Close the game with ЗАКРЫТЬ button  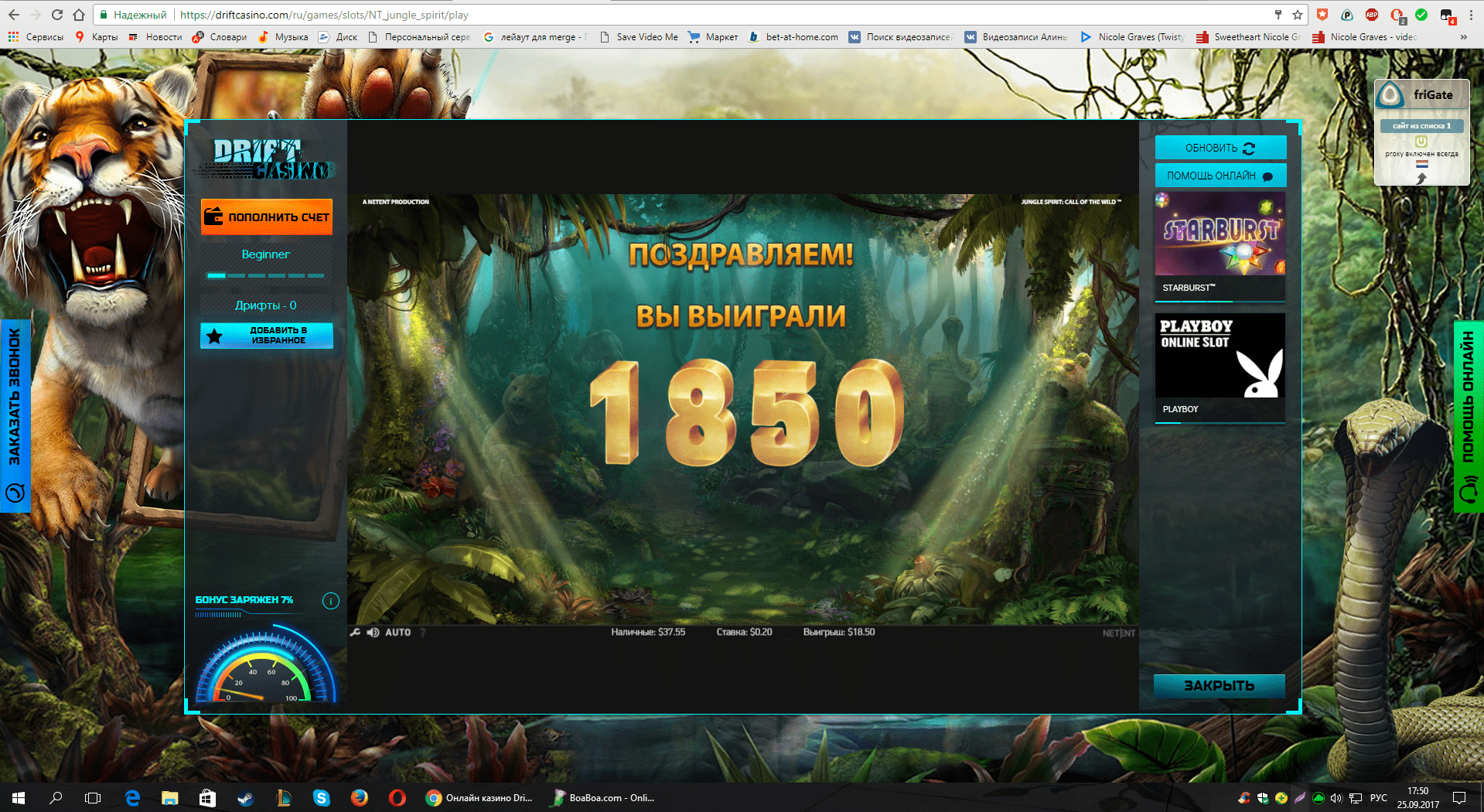[1220, 686]
